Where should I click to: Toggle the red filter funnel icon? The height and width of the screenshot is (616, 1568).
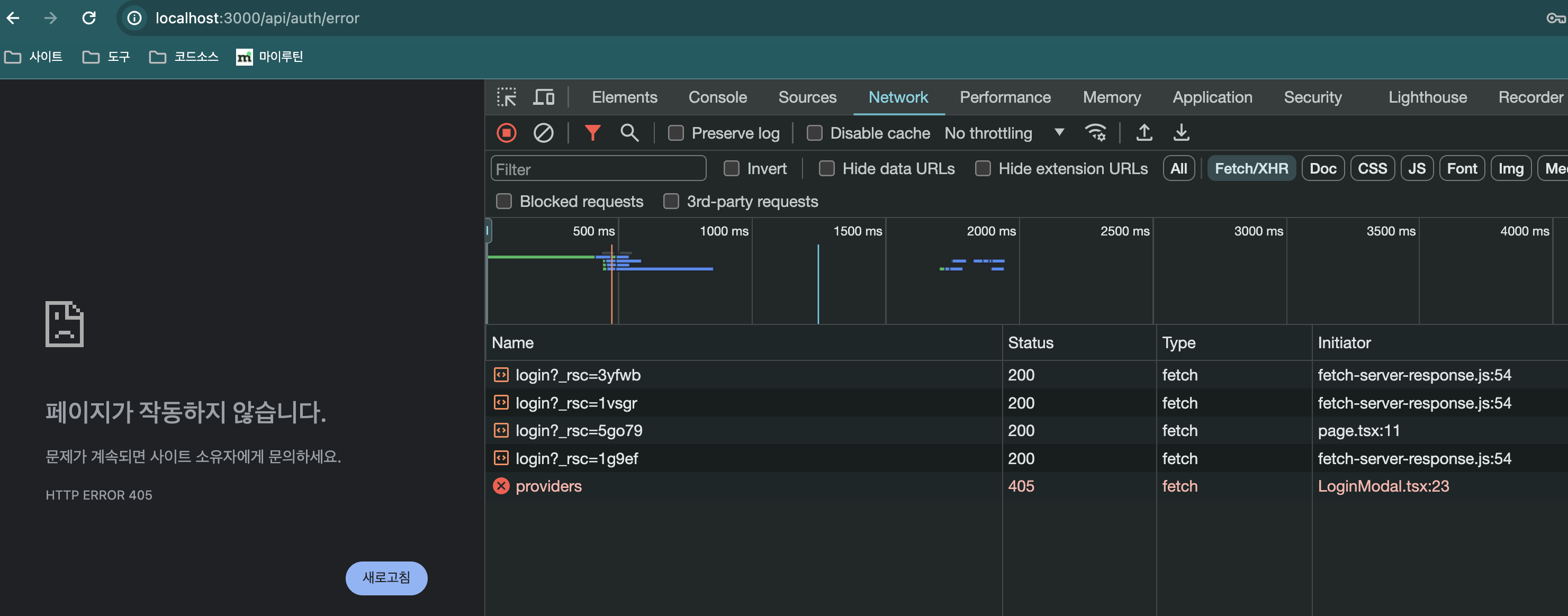pos(592,133)
